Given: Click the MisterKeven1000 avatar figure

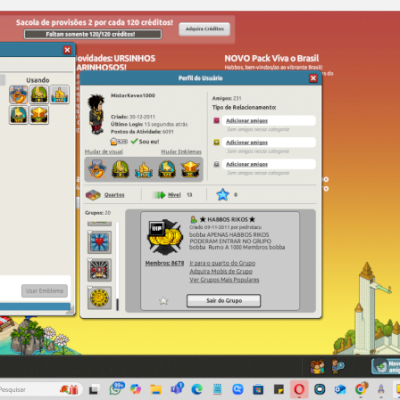Looking at the screenshot, I should click(97, 114).
